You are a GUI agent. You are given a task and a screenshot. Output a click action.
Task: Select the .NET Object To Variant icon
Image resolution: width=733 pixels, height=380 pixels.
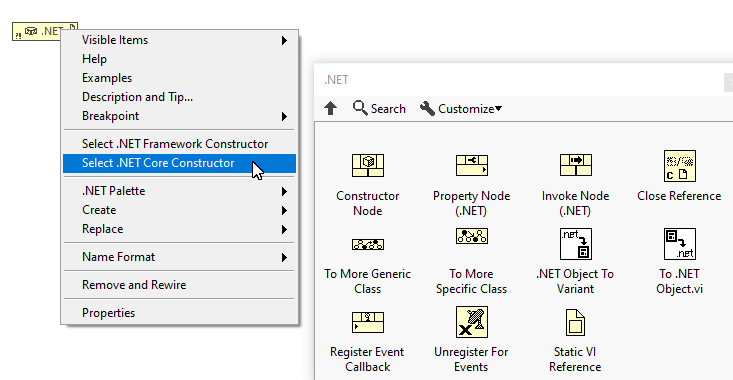pos(575,244)
